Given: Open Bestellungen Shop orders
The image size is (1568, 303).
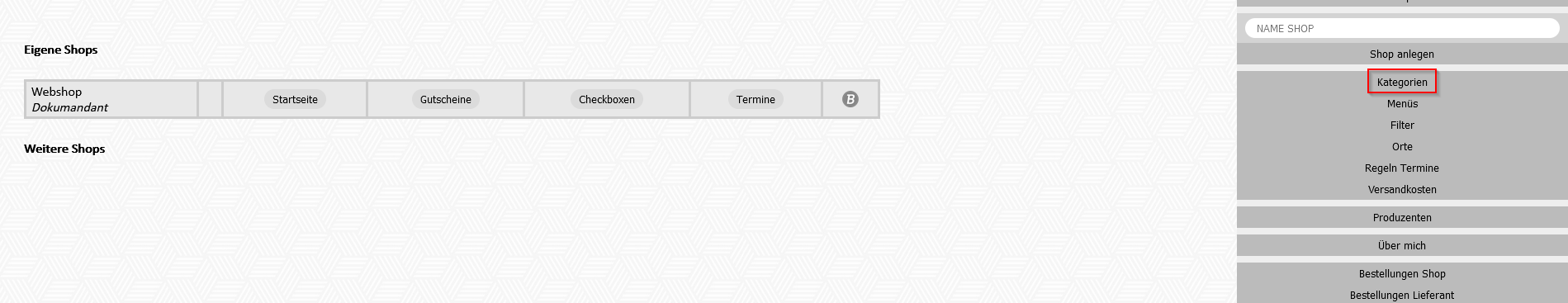Looking at the screenshot, I should [1402, 273].
